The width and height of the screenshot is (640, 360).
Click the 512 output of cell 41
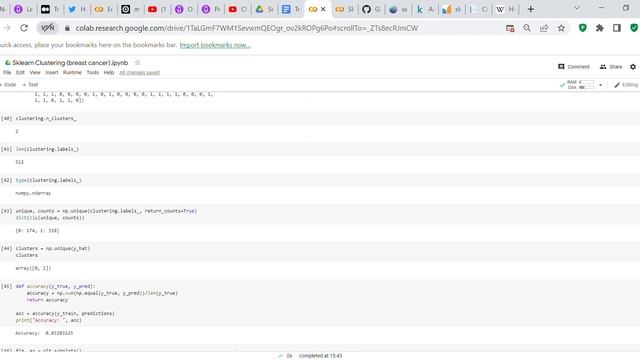(x=20, y=162)
